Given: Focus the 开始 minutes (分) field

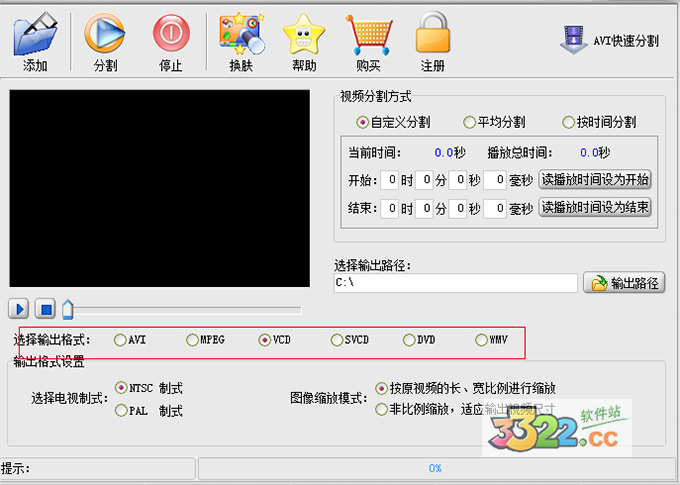Looking at the screenshot, I should (424, 180).
